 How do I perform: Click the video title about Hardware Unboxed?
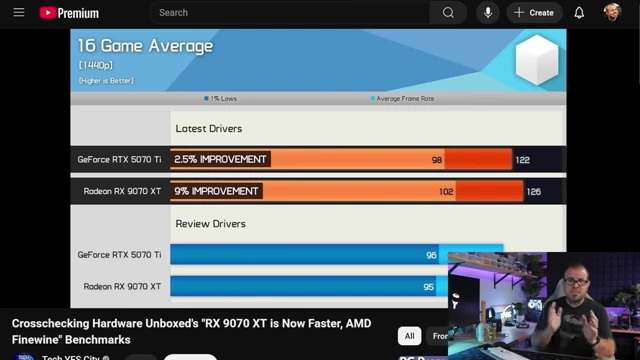[x=191, y=331]
